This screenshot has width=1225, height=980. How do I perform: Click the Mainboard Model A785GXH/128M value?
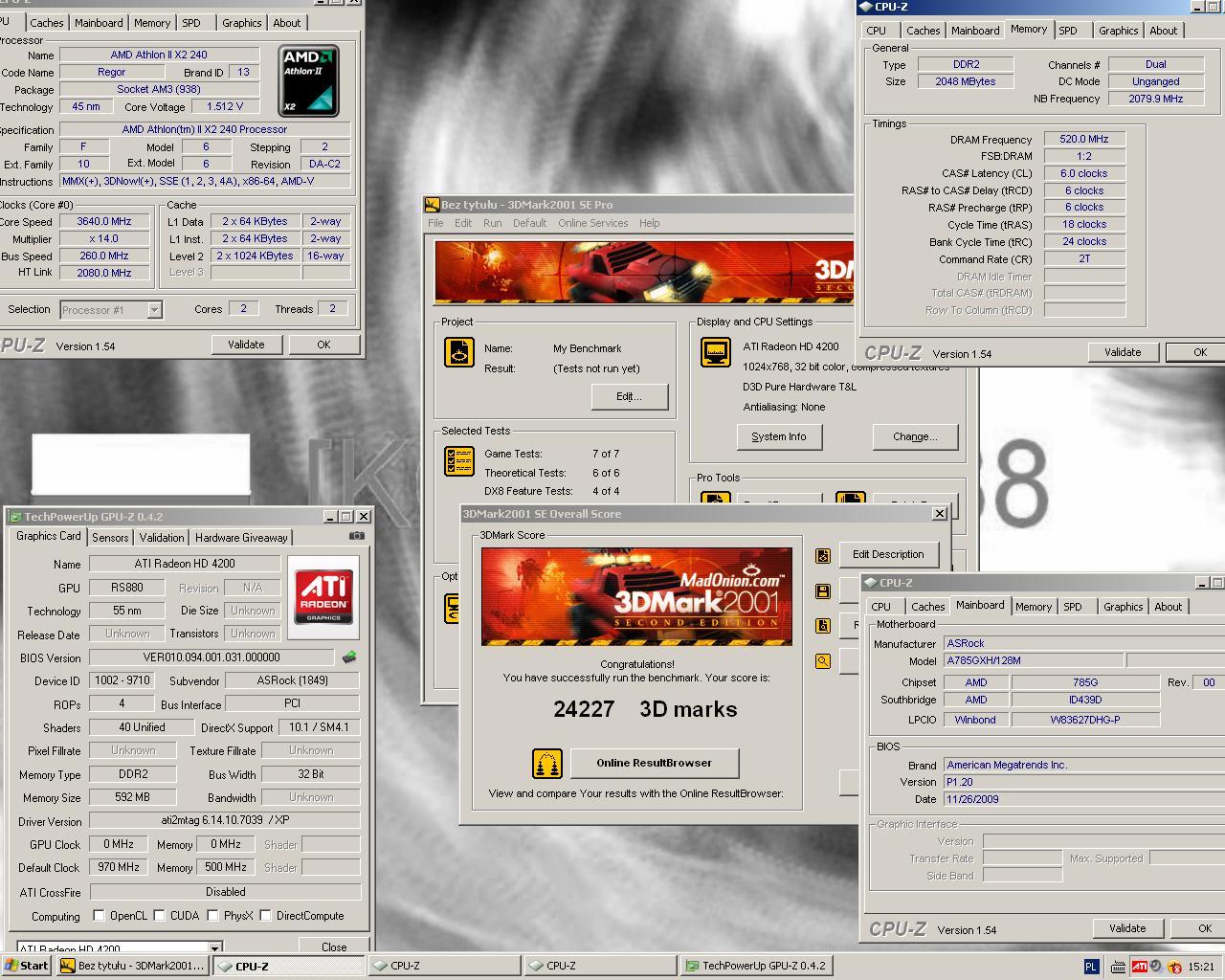1034,660
